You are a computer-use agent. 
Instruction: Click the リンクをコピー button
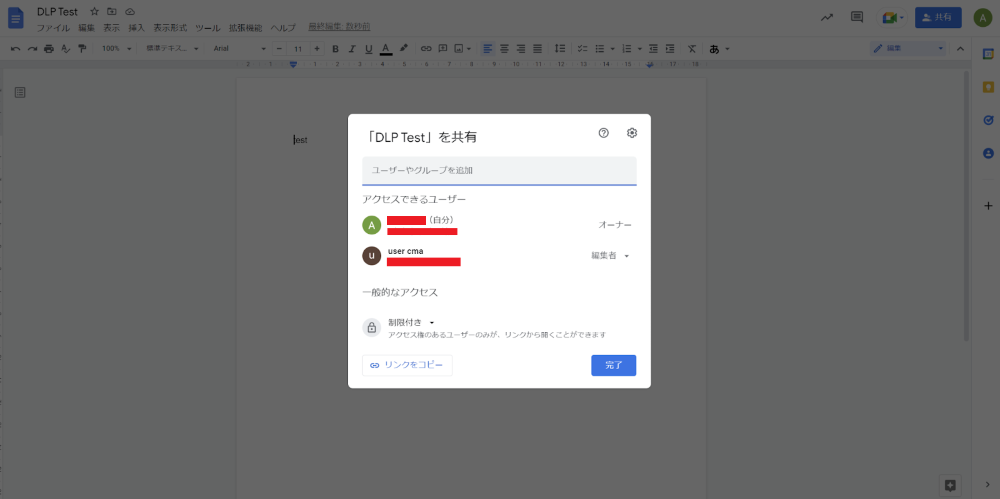(x=407, y=365)
